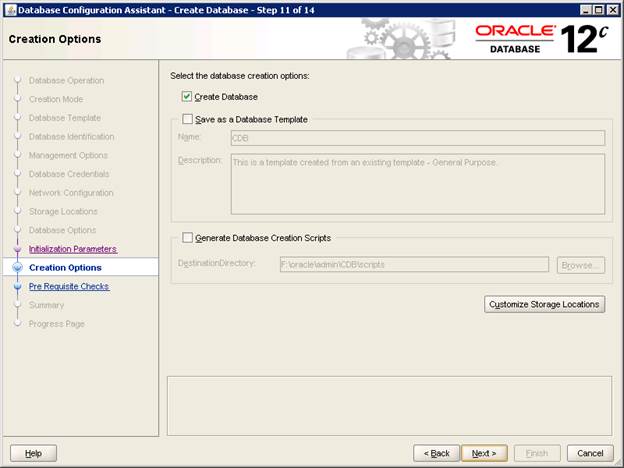The image size is (624, 468).
Task: Click the Customize Storage Locations button
Action: click(x=544, y=304)
